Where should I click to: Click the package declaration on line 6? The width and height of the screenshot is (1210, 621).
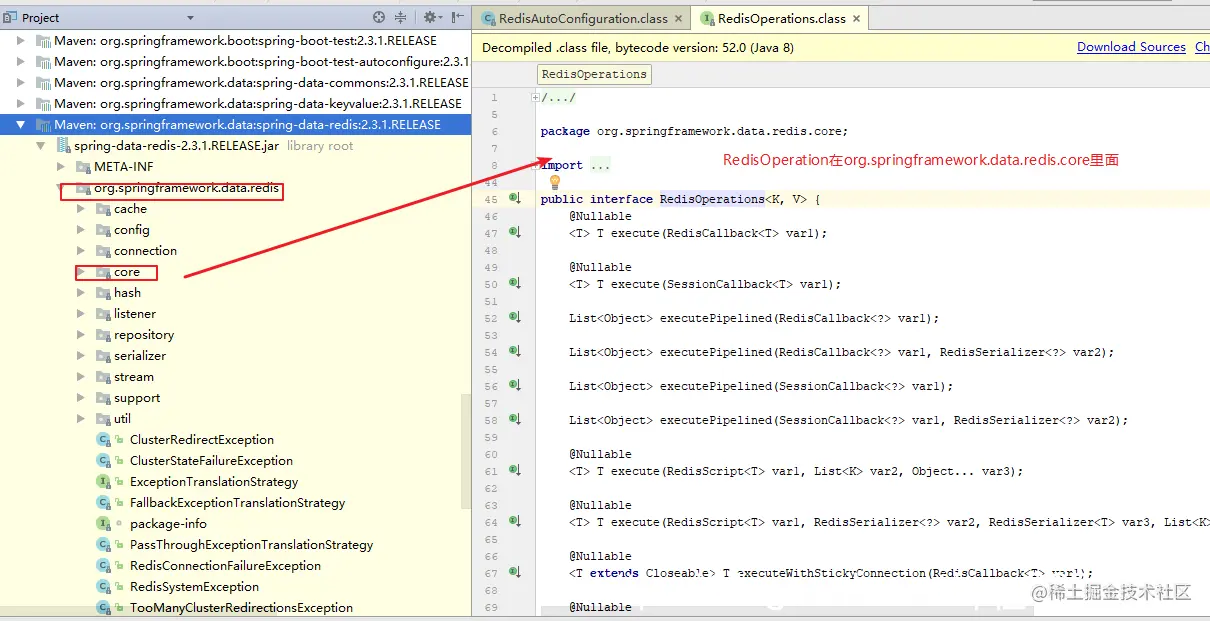[694, 131]
